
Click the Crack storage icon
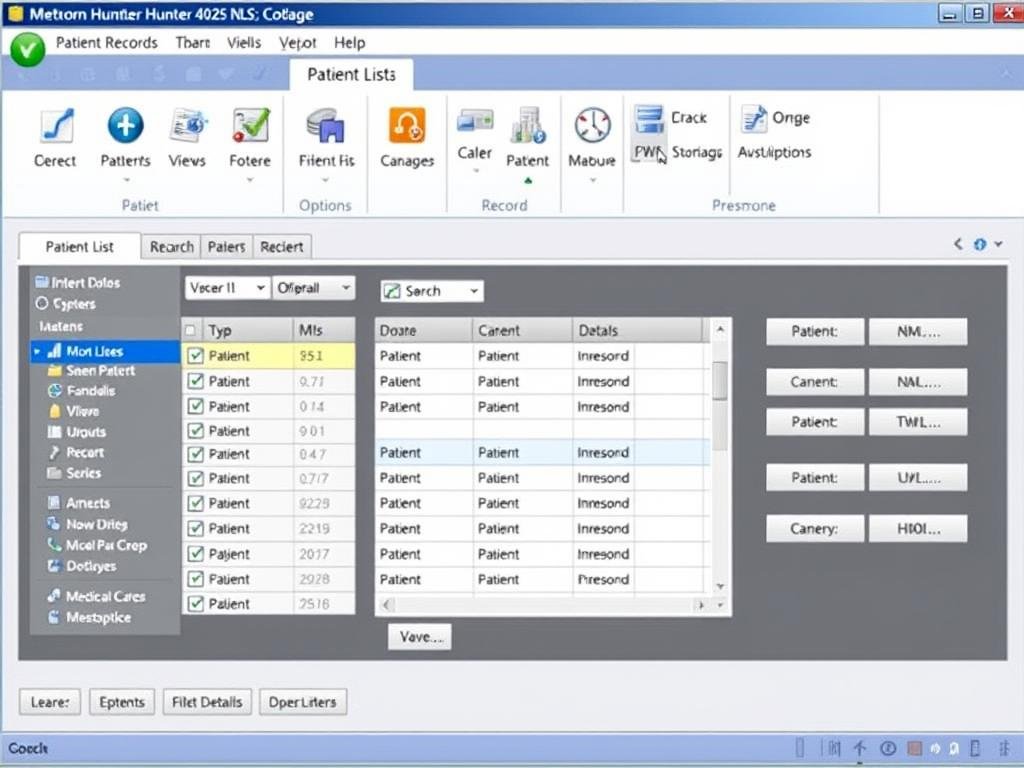(x=649, y=118)
